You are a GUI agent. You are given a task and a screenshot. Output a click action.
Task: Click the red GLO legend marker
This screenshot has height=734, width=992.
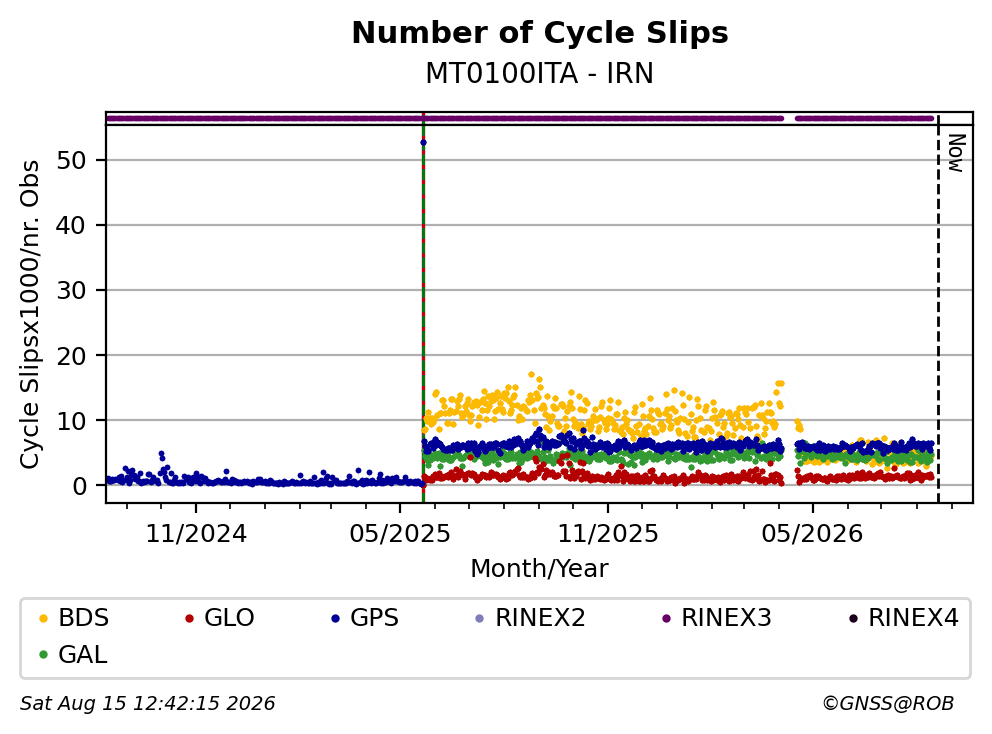pyautogui.click(x=189, y=618)
